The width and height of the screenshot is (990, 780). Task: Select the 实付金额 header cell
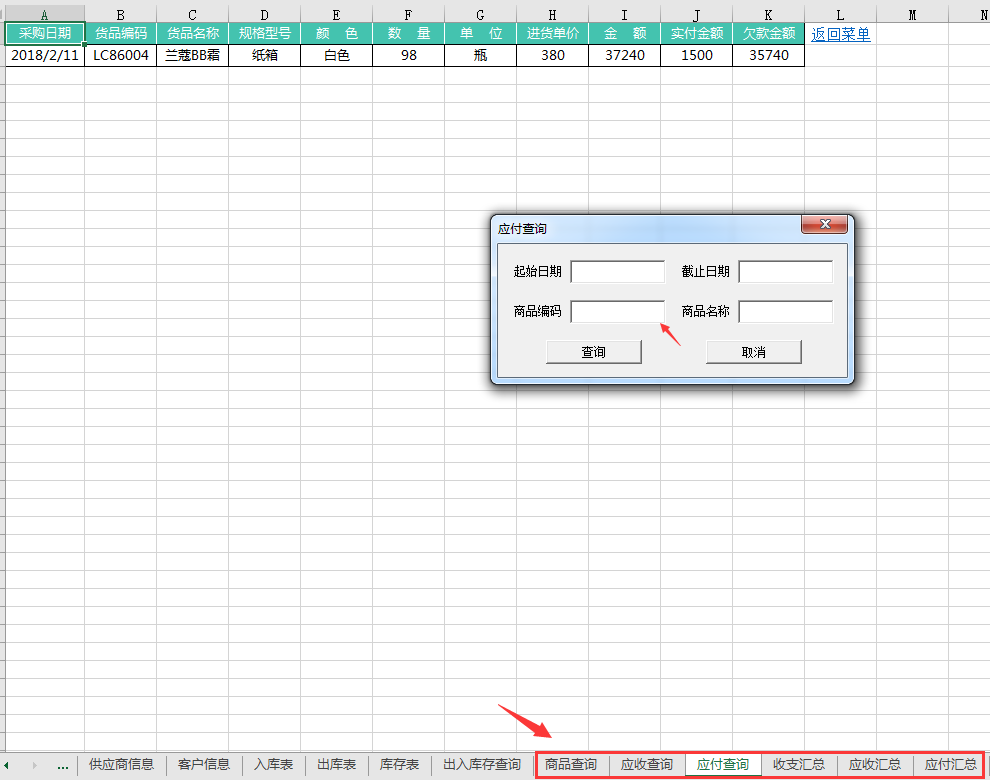(696, 33)
